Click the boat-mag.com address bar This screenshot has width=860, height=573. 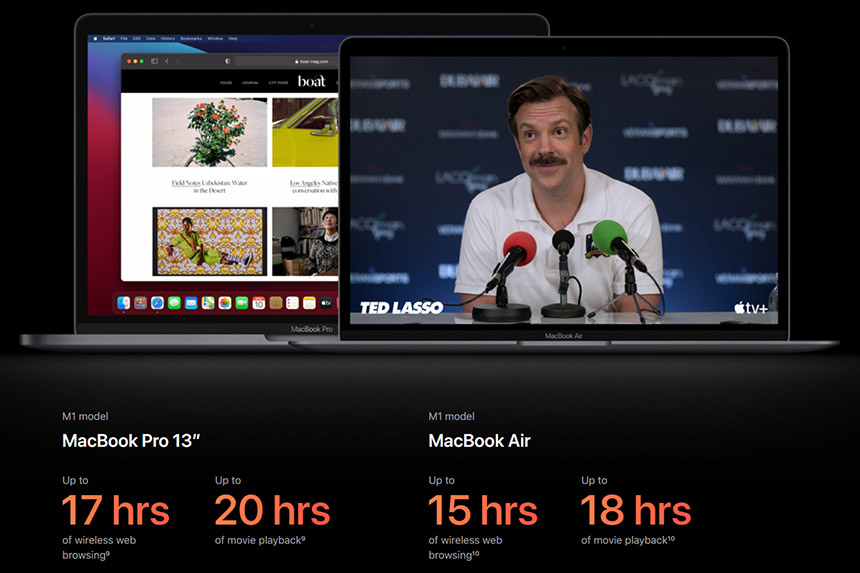tap(287, 61)
